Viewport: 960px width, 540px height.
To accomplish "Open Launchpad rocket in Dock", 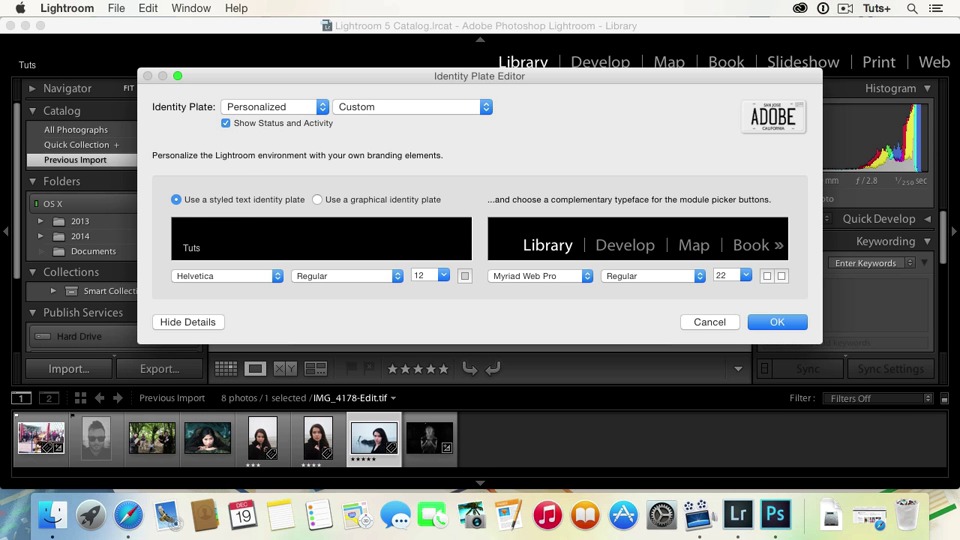I will (91, 515).
